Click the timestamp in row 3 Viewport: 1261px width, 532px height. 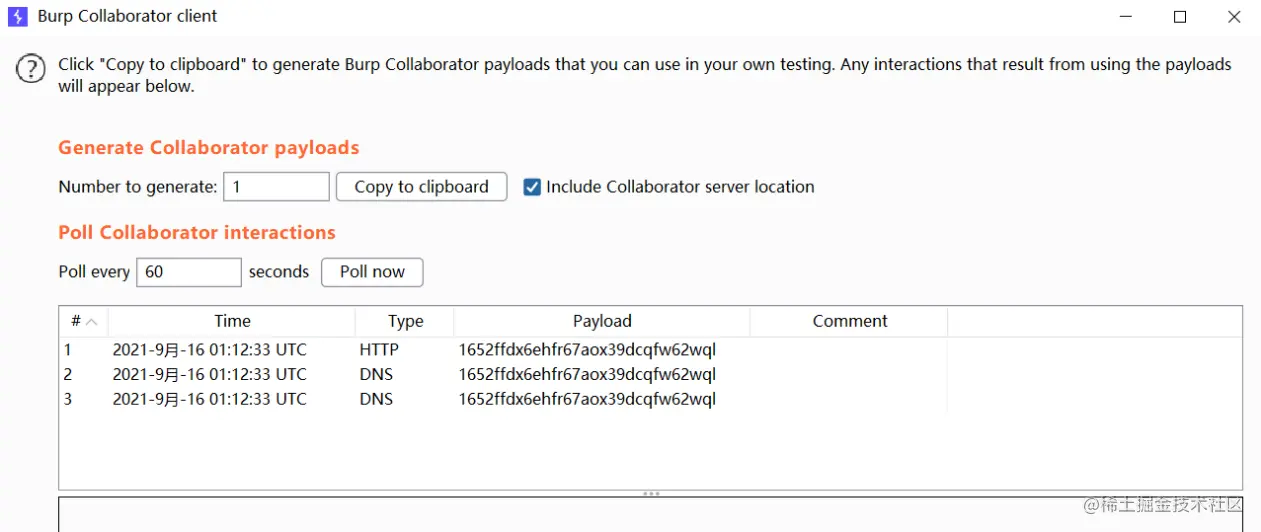(210, 399)
